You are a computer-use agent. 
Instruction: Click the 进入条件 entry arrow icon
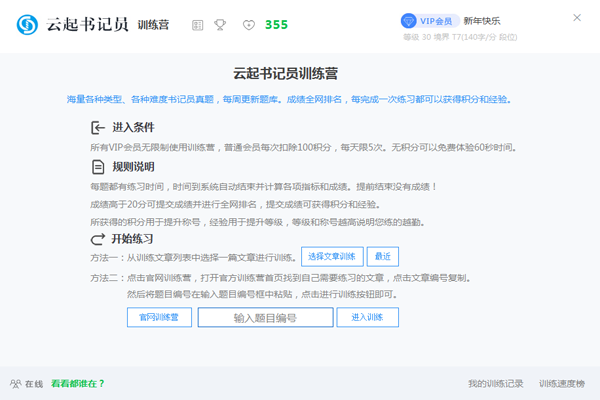coord(98,127)
